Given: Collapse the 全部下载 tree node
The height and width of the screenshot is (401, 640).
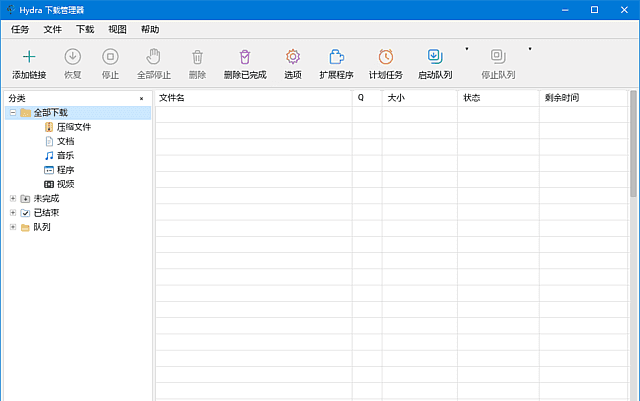Looking at the screenshot, I should tap(13, 112).
